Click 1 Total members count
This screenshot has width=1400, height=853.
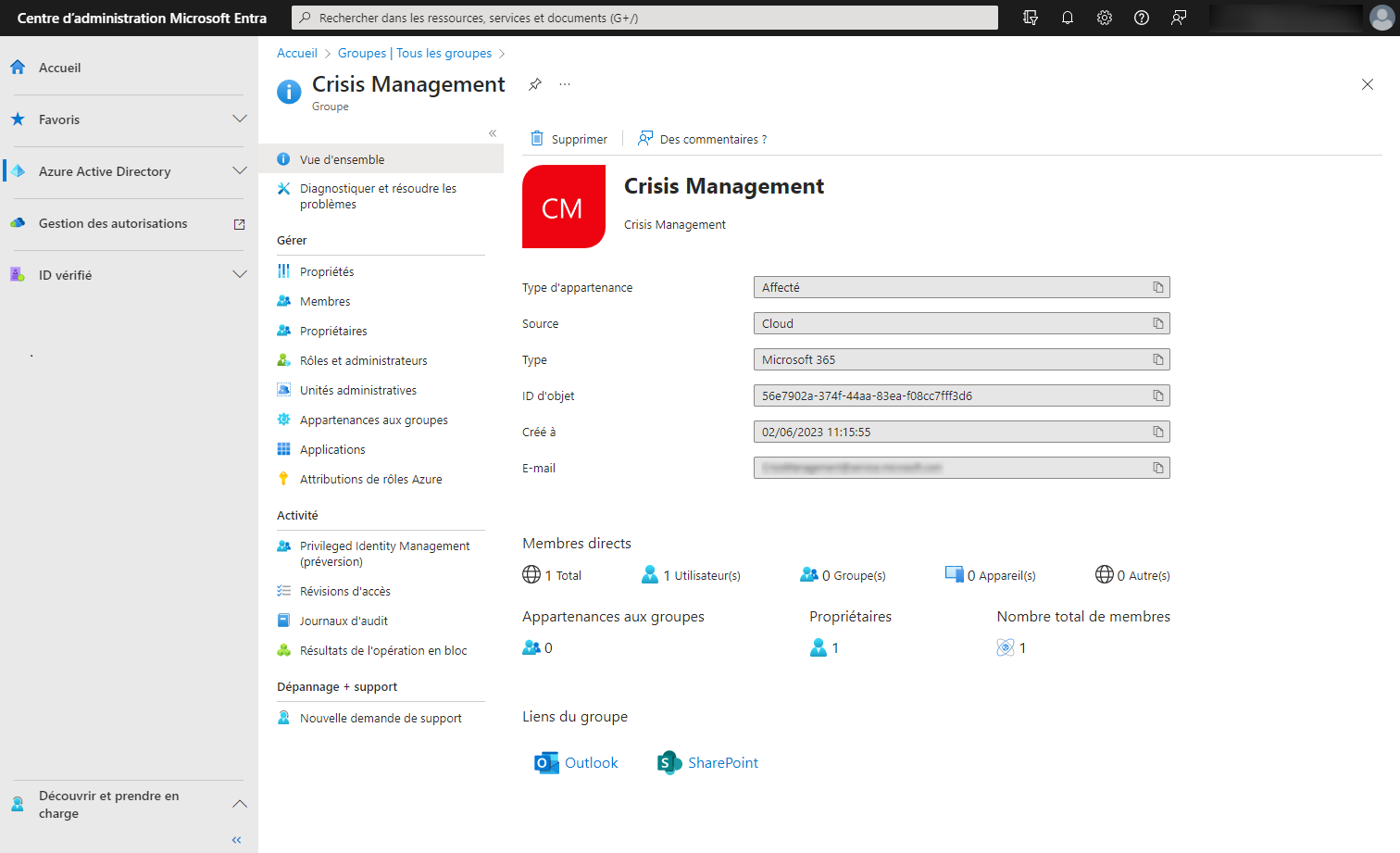pyautogui.click(x=552, y=575)
